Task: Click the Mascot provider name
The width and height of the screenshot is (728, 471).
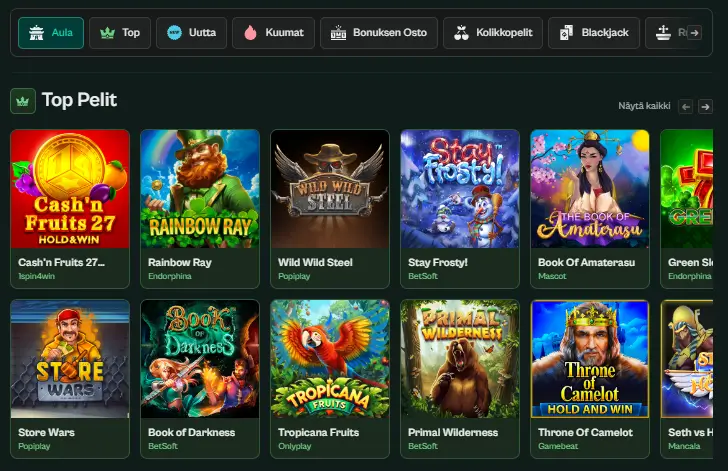Action: [x=552, y=276]
